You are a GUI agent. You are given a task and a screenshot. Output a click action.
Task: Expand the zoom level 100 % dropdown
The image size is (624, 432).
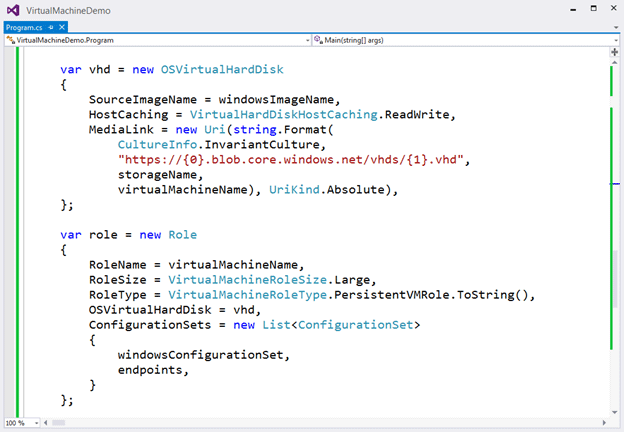click(22, 422)
